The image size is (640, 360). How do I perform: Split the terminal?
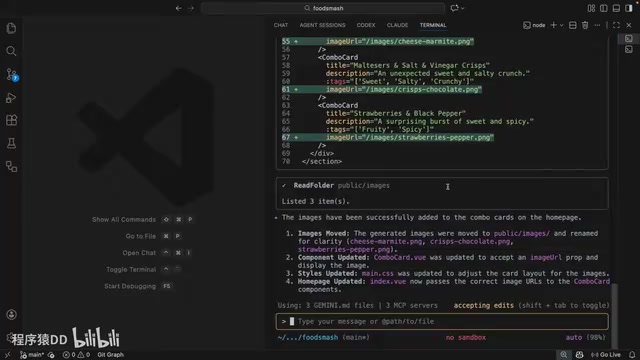coord(573,25)
